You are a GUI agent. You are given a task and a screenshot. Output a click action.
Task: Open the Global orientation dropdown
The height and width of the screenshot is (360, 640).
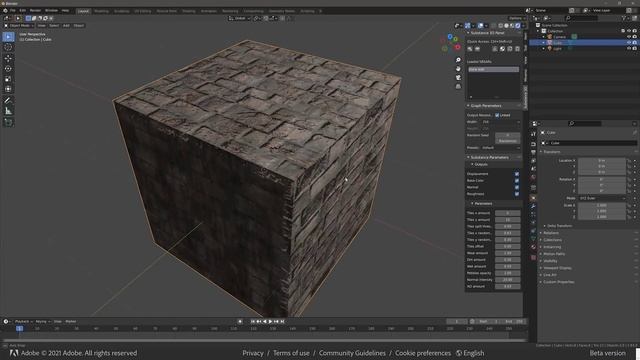point(239,18)
